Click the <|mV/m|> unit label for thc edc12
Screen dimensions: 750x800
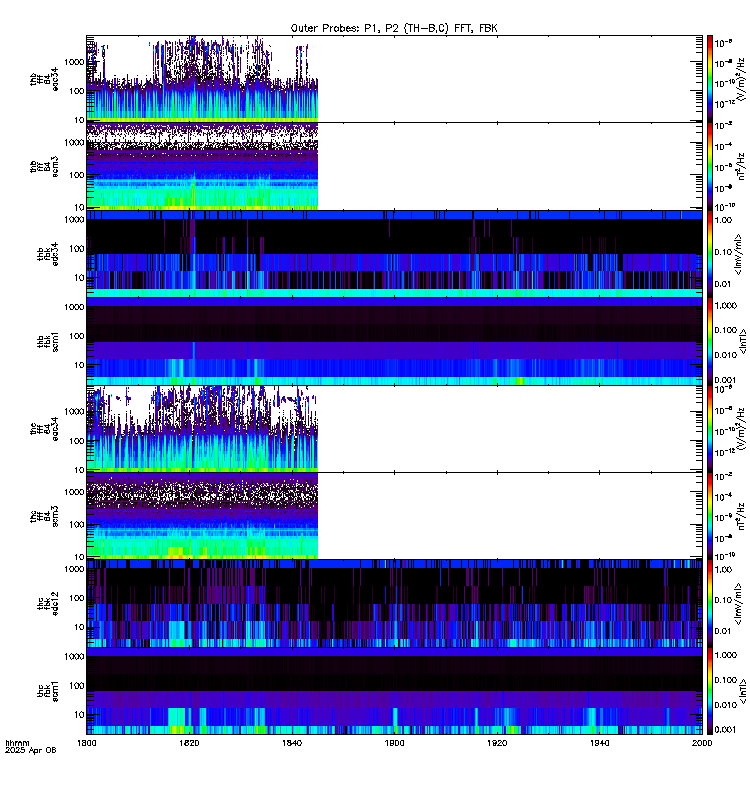click(738, 604)
